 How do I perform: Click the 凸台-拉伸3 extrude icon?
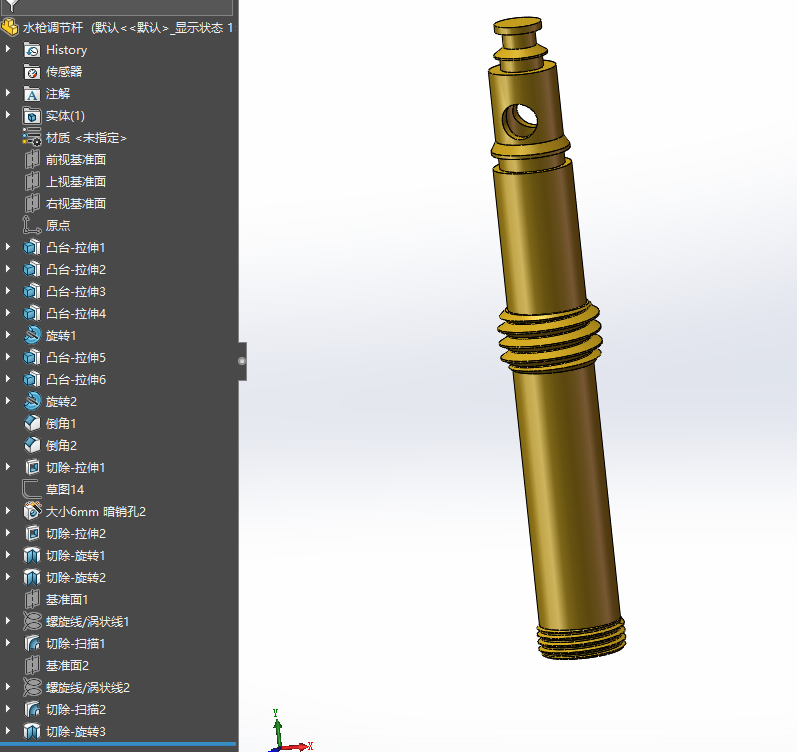[x=32, y=291]
